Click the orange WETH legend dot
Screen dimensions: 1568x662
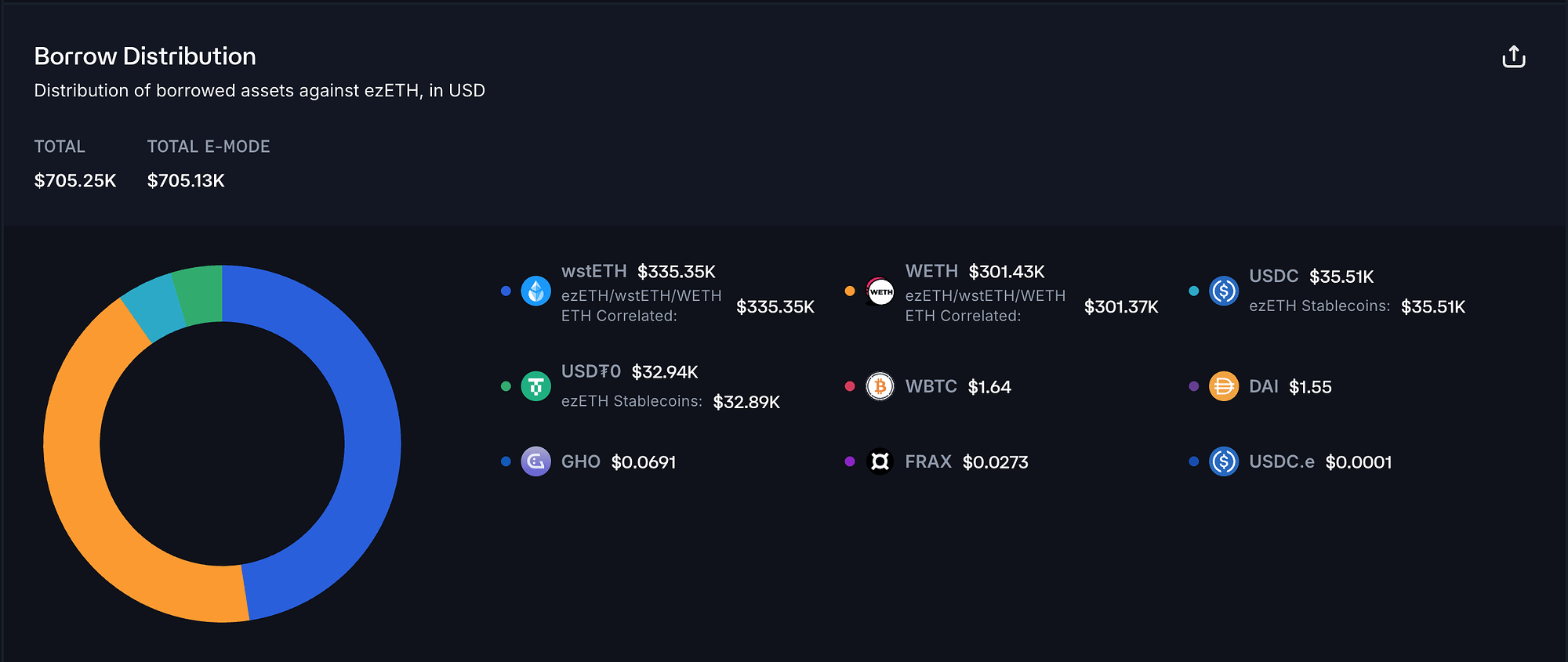850,291
